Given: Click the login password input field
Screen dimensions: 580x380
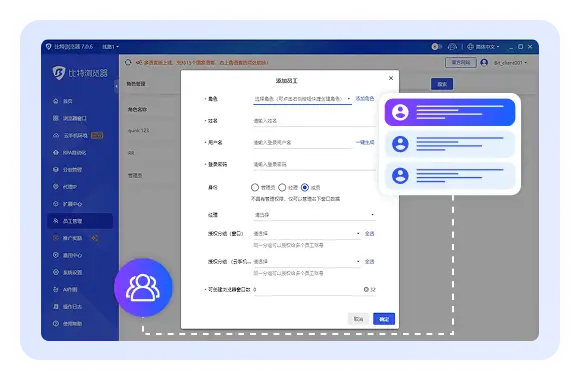Looking at the screenshot, I should point(314,164).
